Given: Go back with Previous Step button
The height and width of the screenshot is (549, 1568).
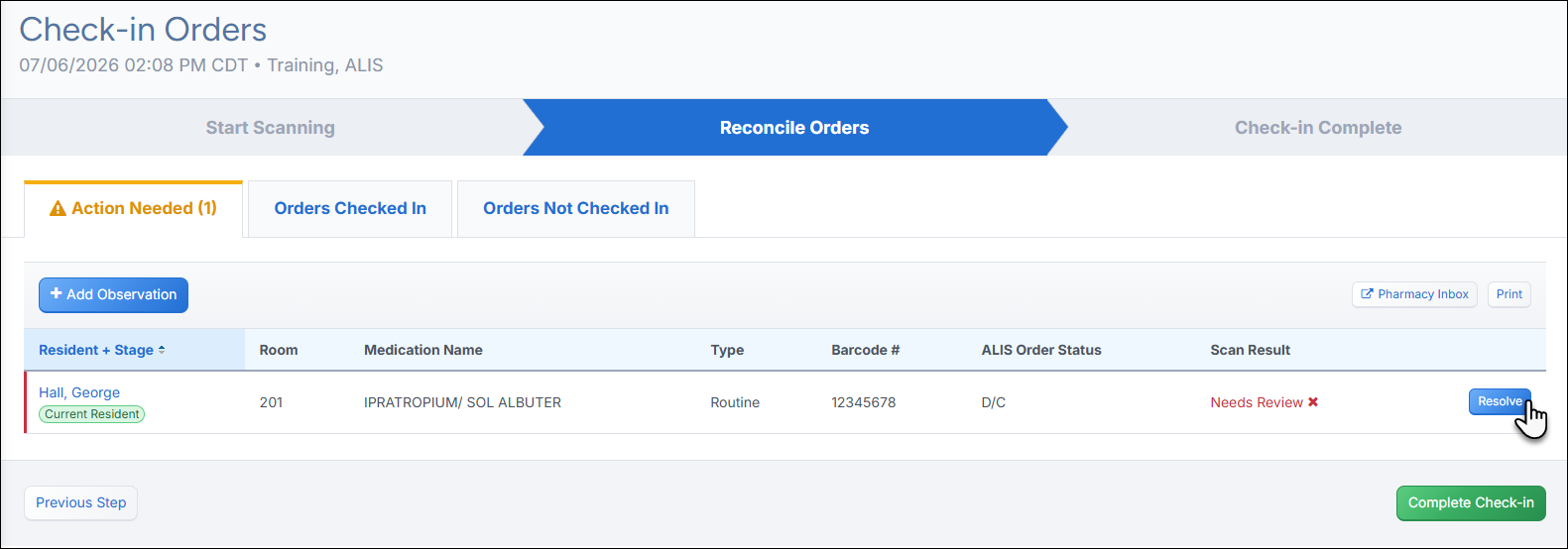Looking at the screenshot, I should (81, 502).
